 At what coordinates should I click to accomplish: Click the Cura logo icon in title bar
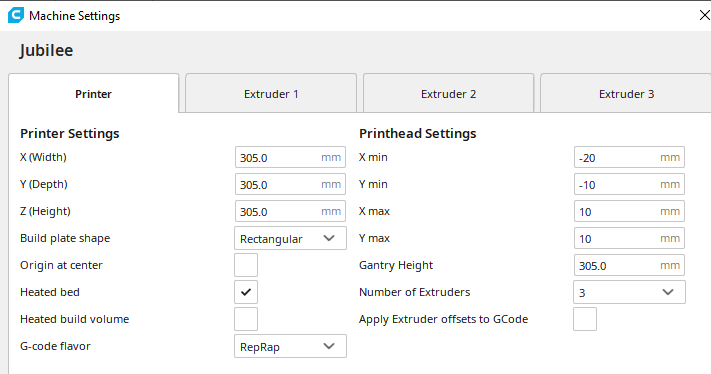tap(15, 15)
